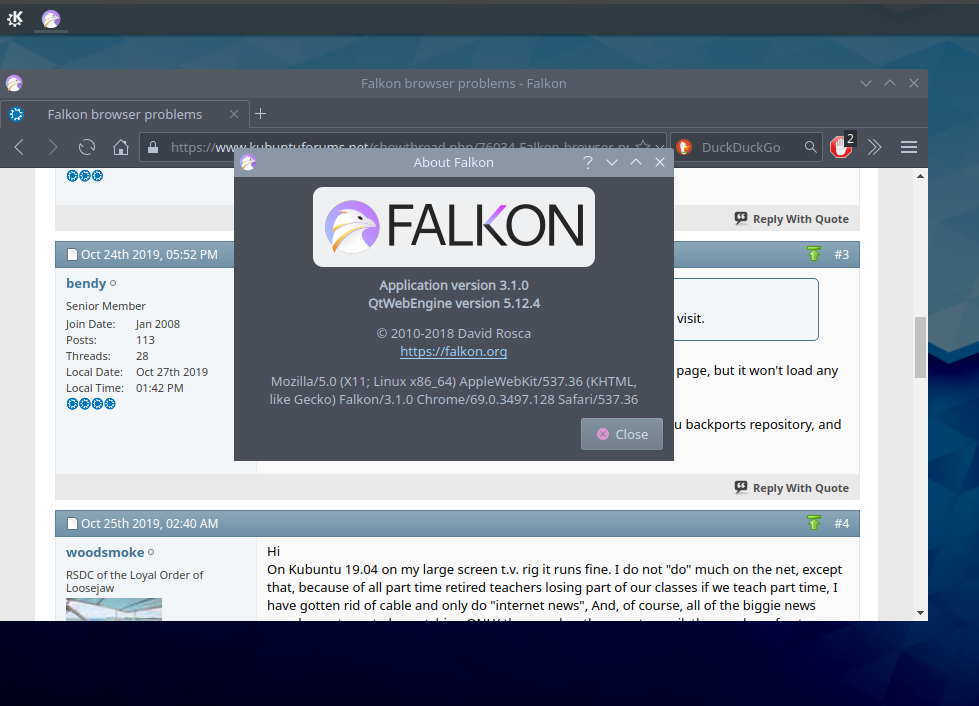This screenshot has height=706, width=979.
Task: Click the browser back arrow
Action: point(18,147)
